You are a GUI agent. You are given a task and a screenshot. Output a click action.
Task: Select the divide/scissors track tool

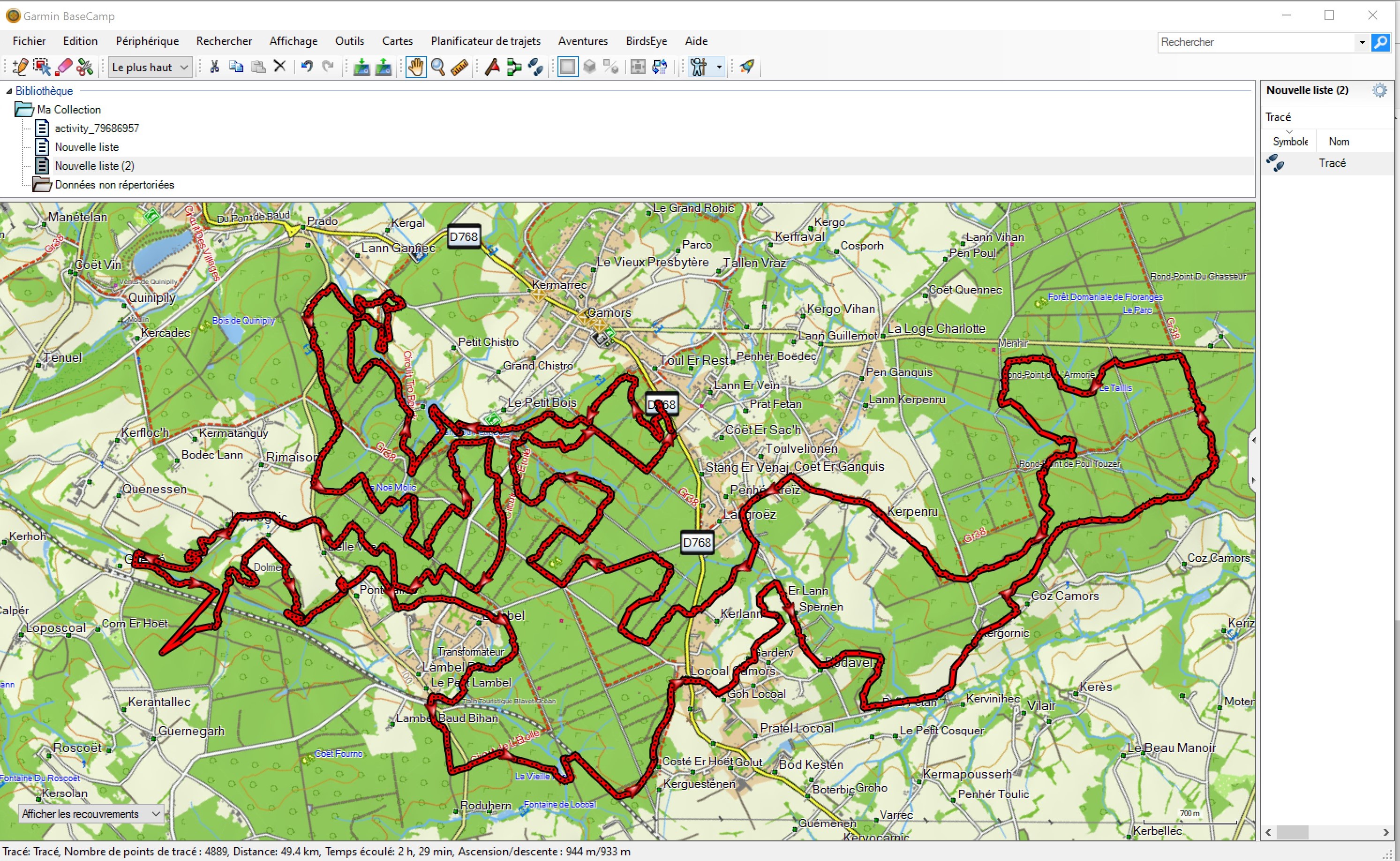85,67
